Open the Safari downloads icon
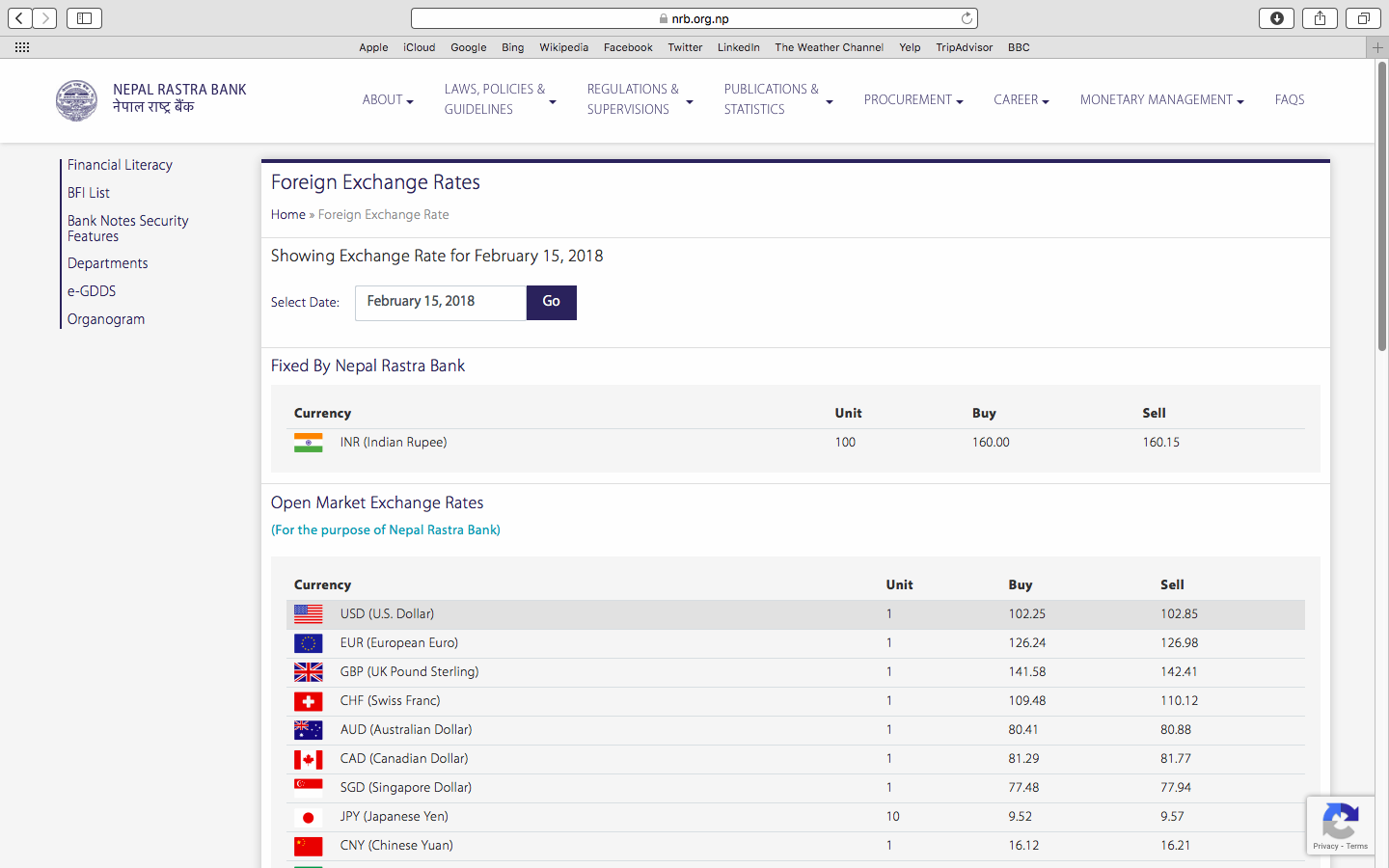1389x868 pixels. [x=1276, y=18]
